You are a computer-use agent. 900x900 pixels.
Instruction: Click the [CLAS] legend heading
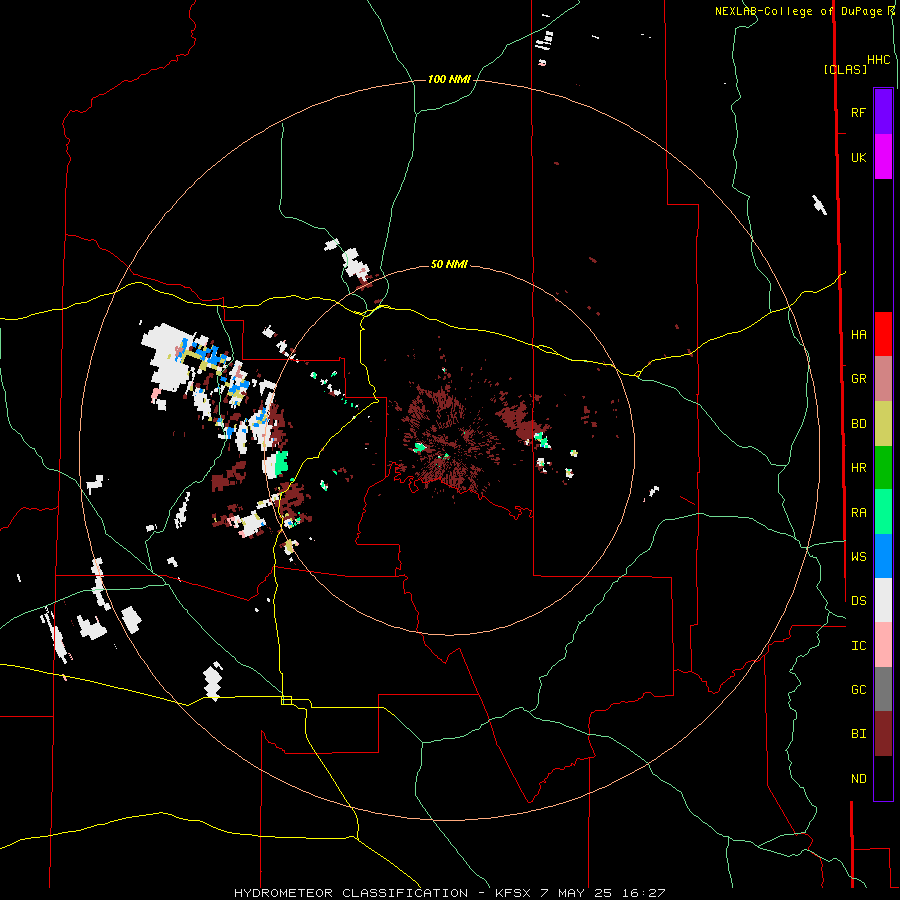click(845, 69)
